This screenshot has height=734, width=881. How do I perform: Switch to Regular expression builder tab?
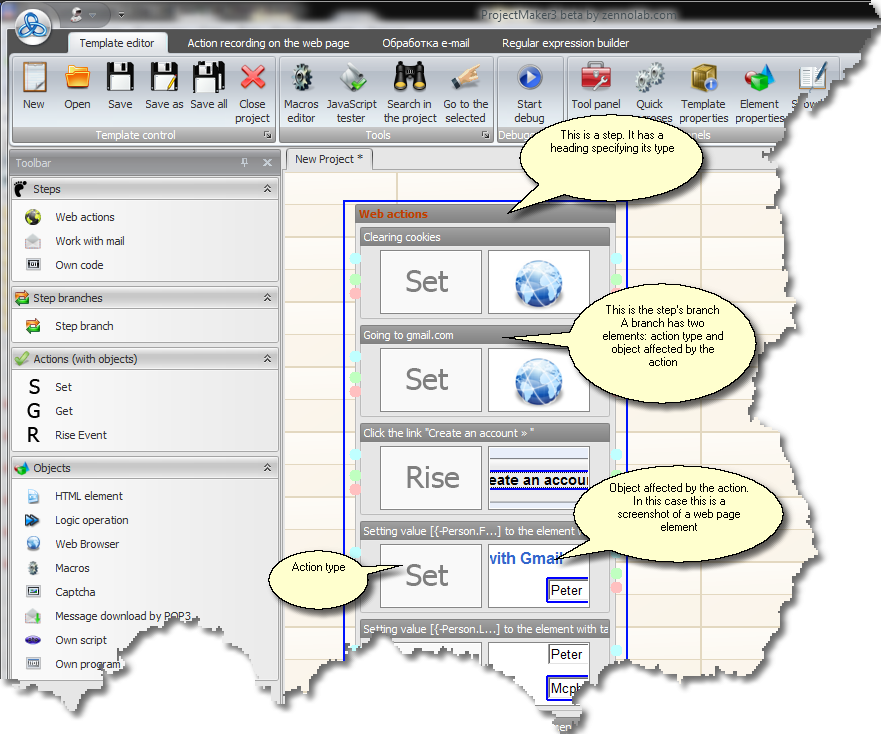click(x=565, y=43)
